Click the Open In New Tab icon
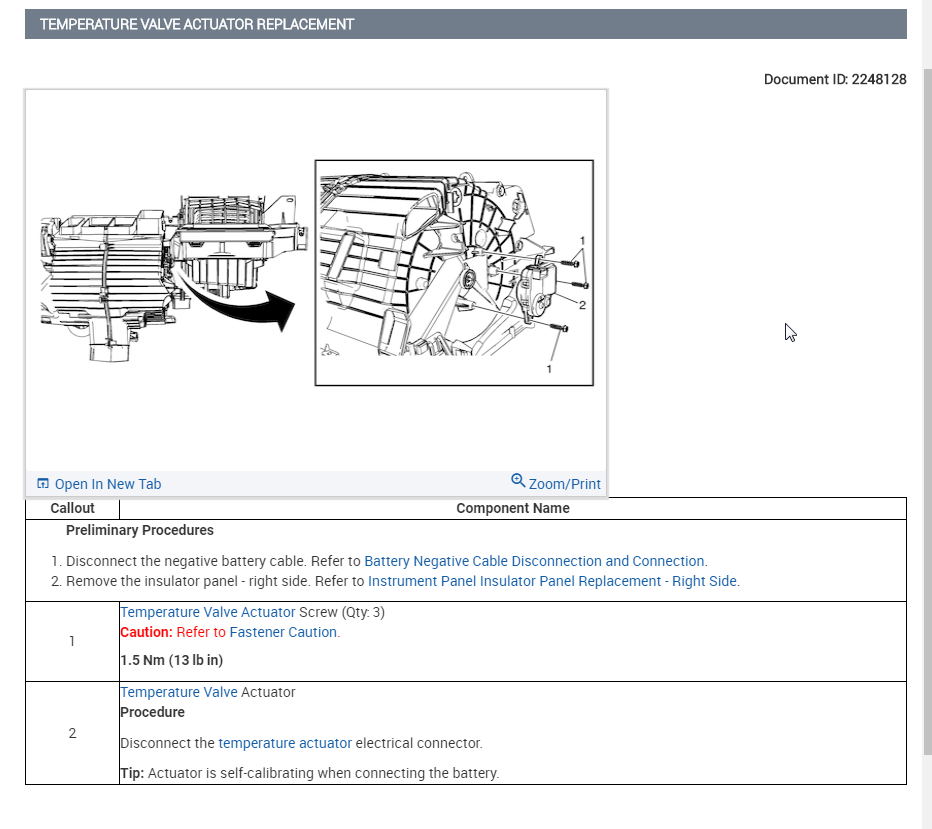 pos(43,484)
